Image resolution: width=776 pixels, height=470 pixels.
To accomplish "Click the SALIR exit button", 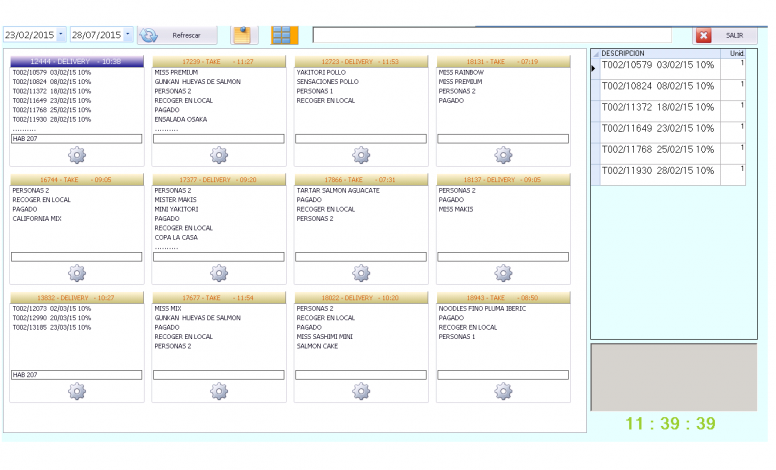I will 725,35.
